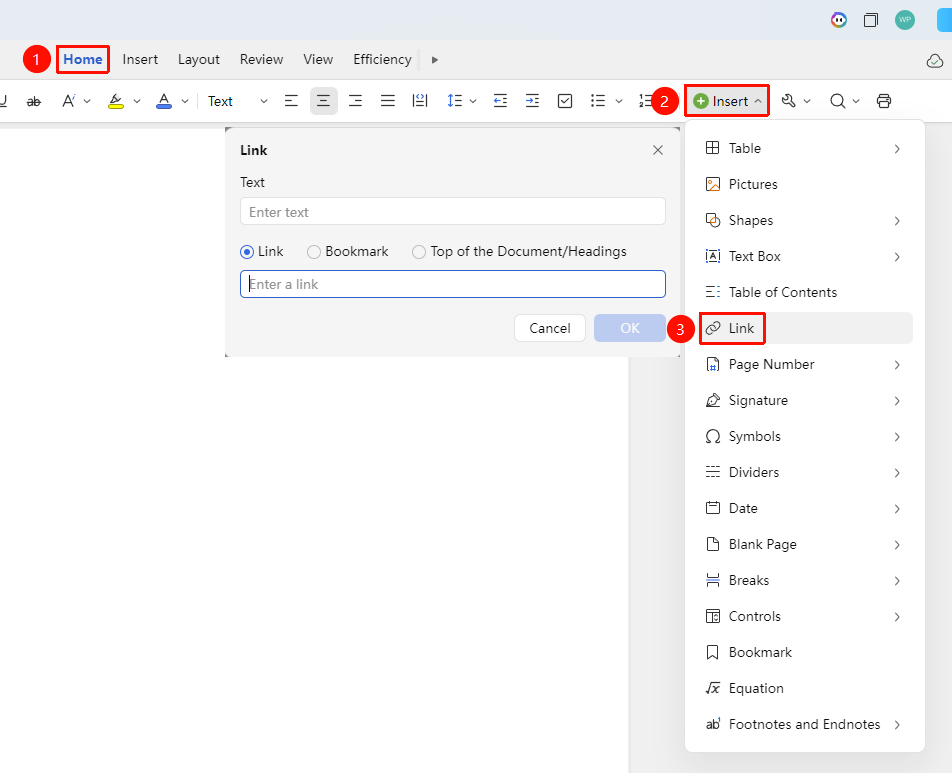Open the Efficiency tab
Image resolution: width=952 pixels, height=773 pixels.
(382, 60)
